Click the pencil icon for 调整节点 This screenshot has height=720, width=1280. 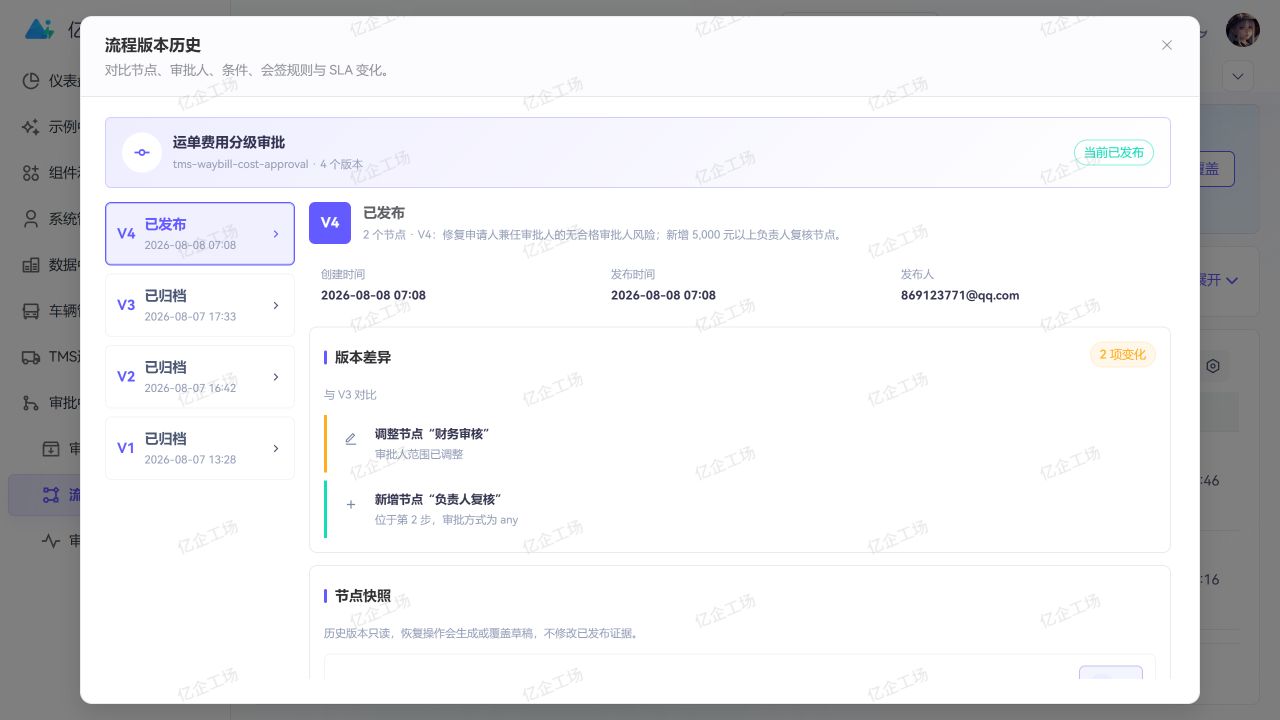(350, 439)
